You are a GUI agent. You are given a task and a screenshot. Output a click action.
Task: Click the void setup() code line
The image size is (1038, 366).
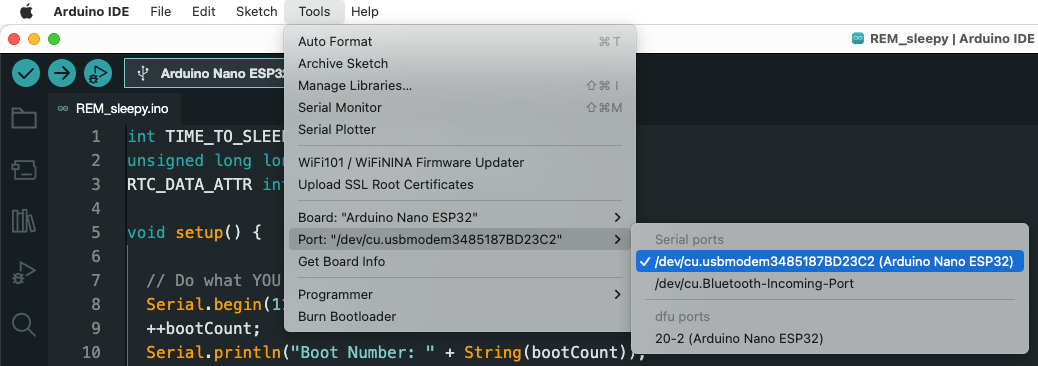tap(195, 232)
